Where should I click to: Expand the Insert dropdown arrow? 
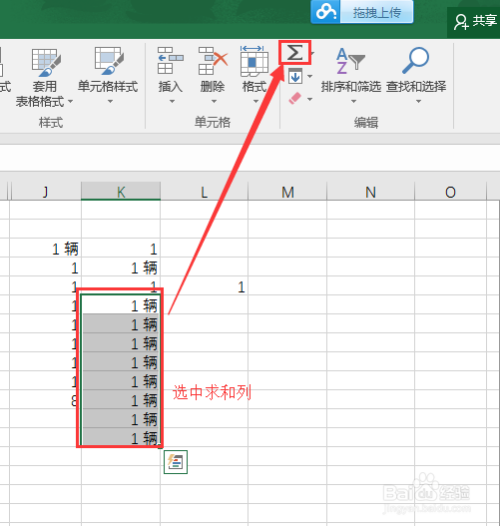click(x=172, y=101)
